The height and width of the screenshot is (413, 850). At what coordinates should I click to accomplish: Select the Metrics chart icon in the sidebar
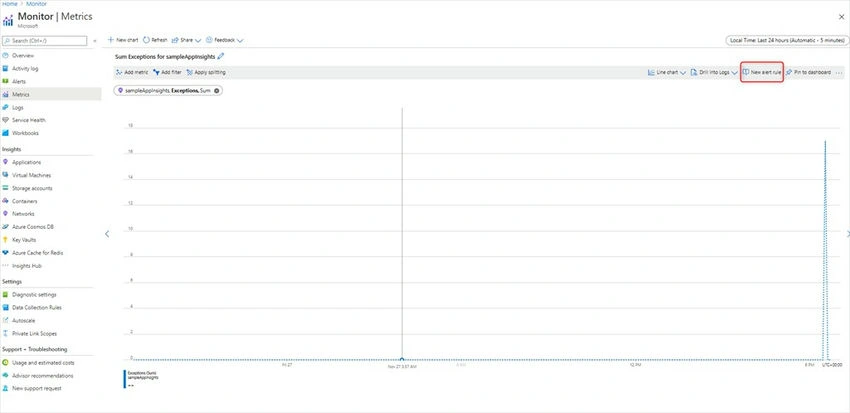click(6, 94)
